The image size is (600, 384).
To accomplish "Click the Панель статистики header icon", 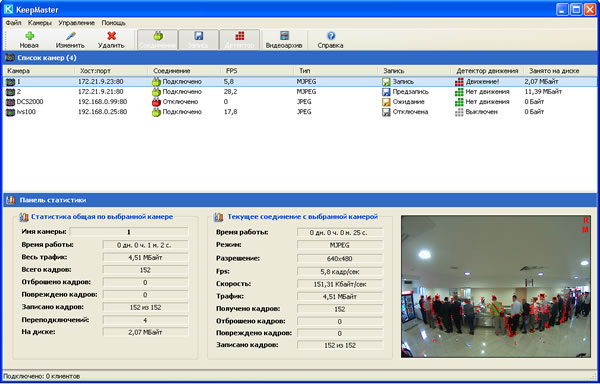I will 11,200.
